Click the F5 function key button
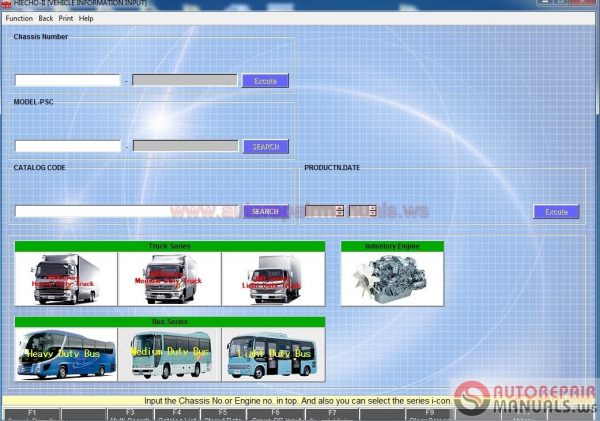600x421 pixels. [223, 414]
